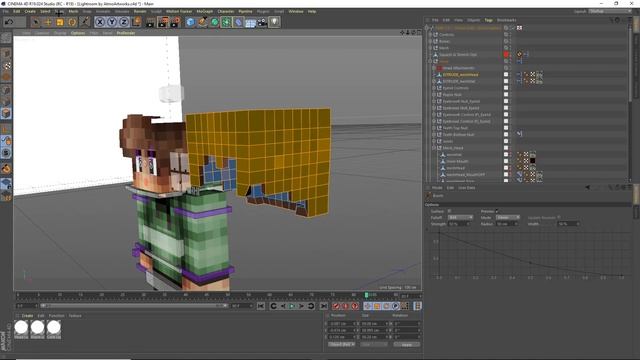Open the Object (Rel) coordinate dropdown
Image resolution: width=640 pixels, height=360 pixels.
[342, 344]
